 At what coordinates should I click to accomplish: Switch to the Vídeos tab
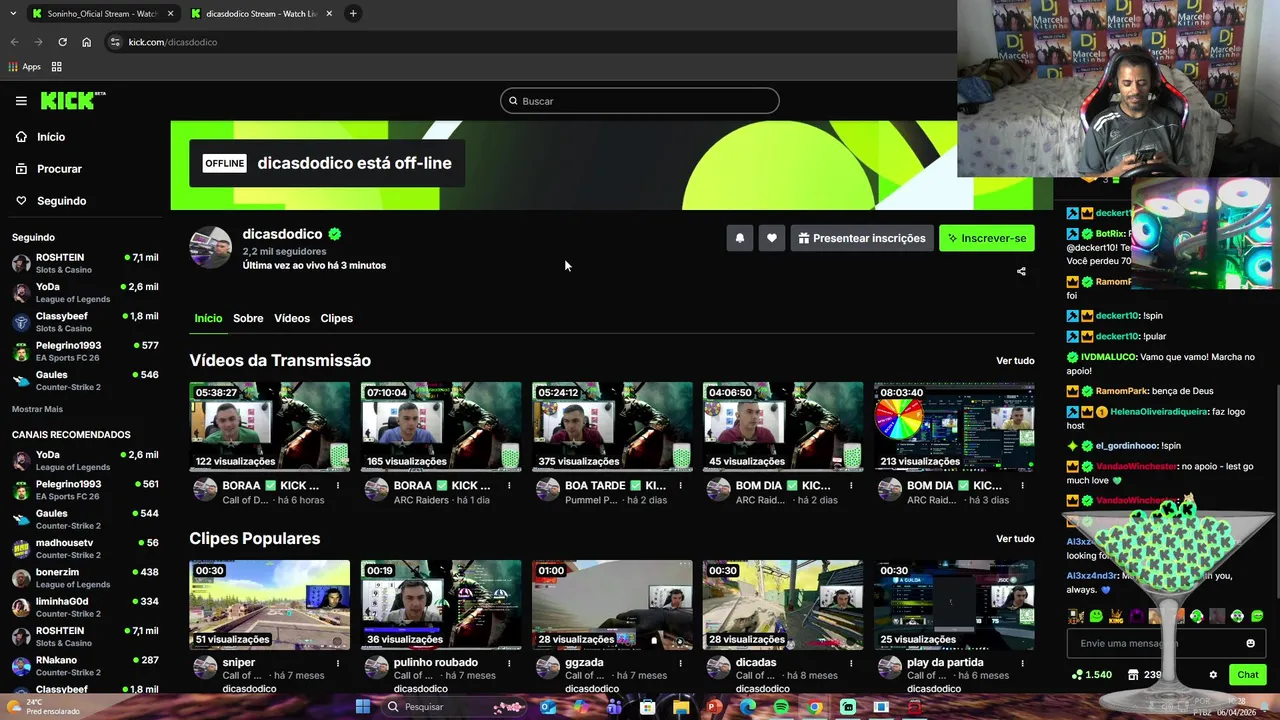(292, 318)
